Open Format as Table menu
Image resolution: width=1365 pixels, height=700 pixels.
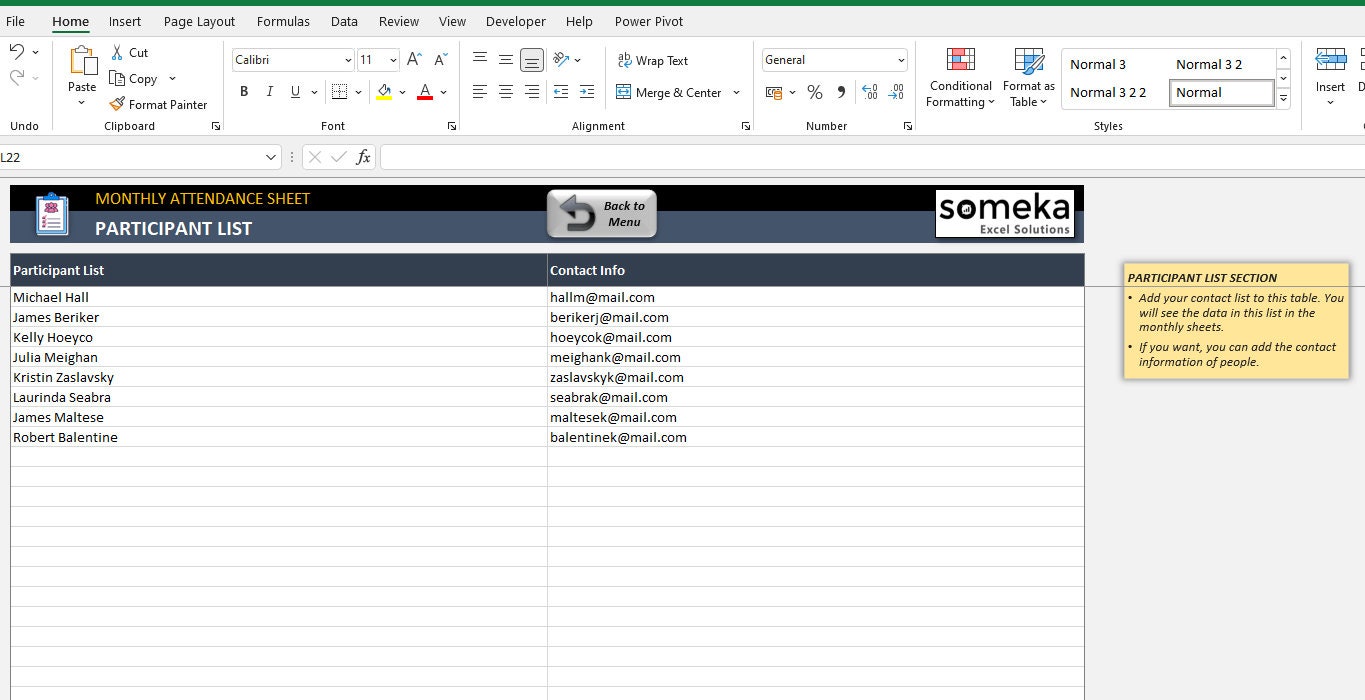(x=1028, y=77)
